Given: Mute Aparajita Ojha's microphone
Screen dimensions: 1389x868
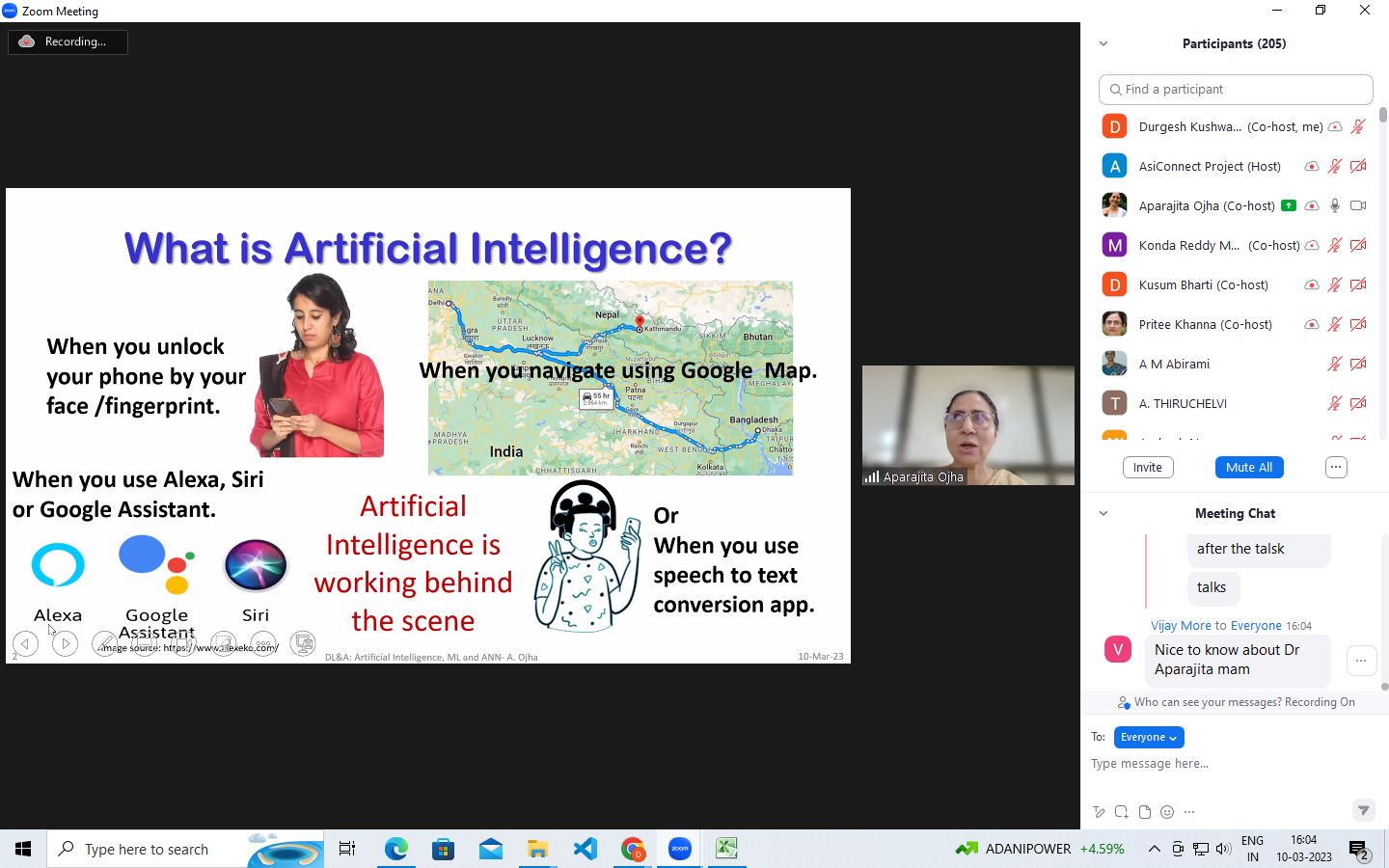Looking at the screenshot, I should pos(1335,205).
